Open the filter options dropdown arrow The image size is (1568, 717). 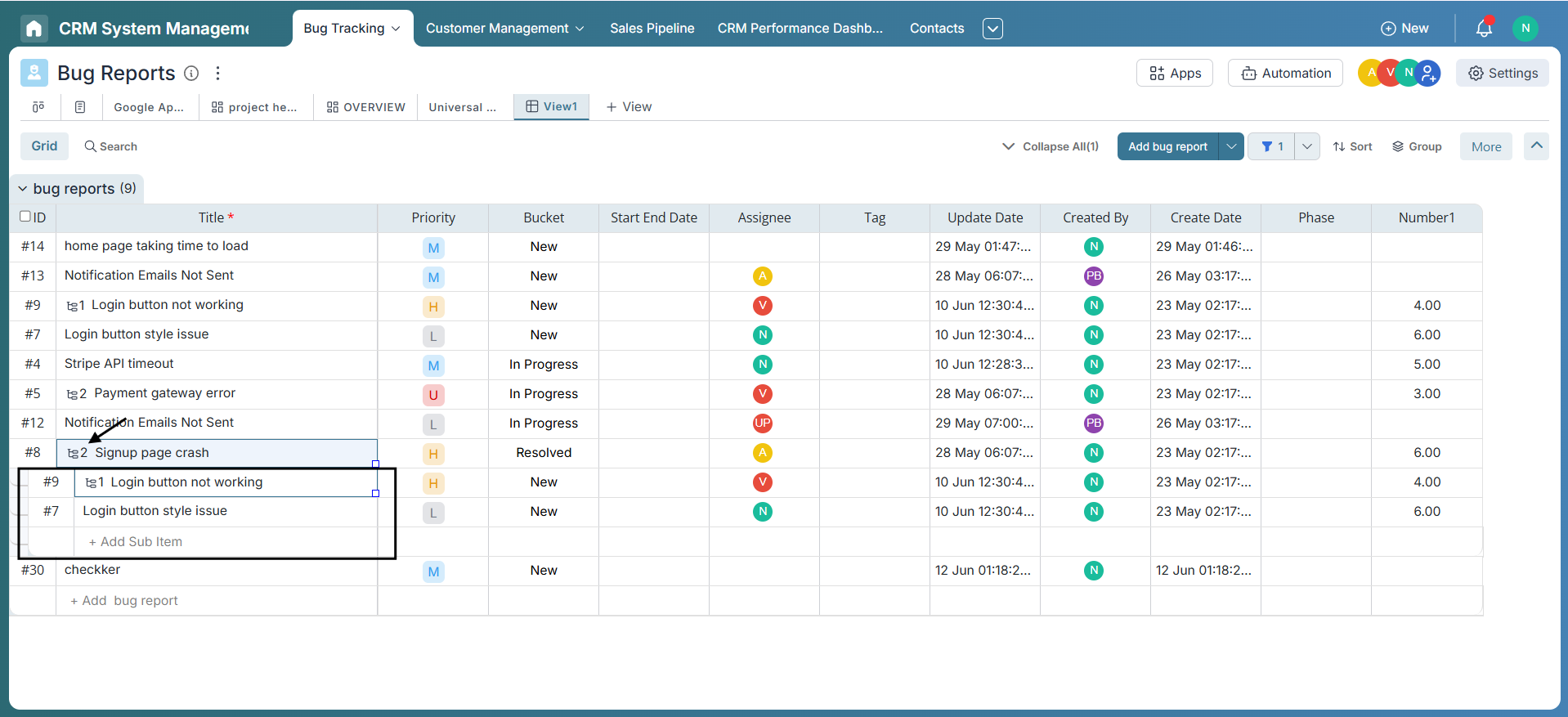(x=1307, y=146)
